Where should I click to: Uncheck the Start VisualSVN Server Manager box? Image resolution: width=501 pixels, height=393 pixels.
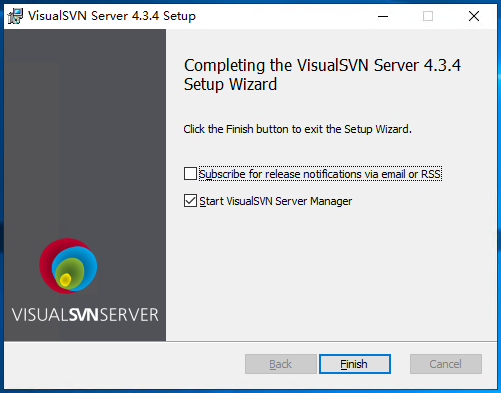[190, 201]
